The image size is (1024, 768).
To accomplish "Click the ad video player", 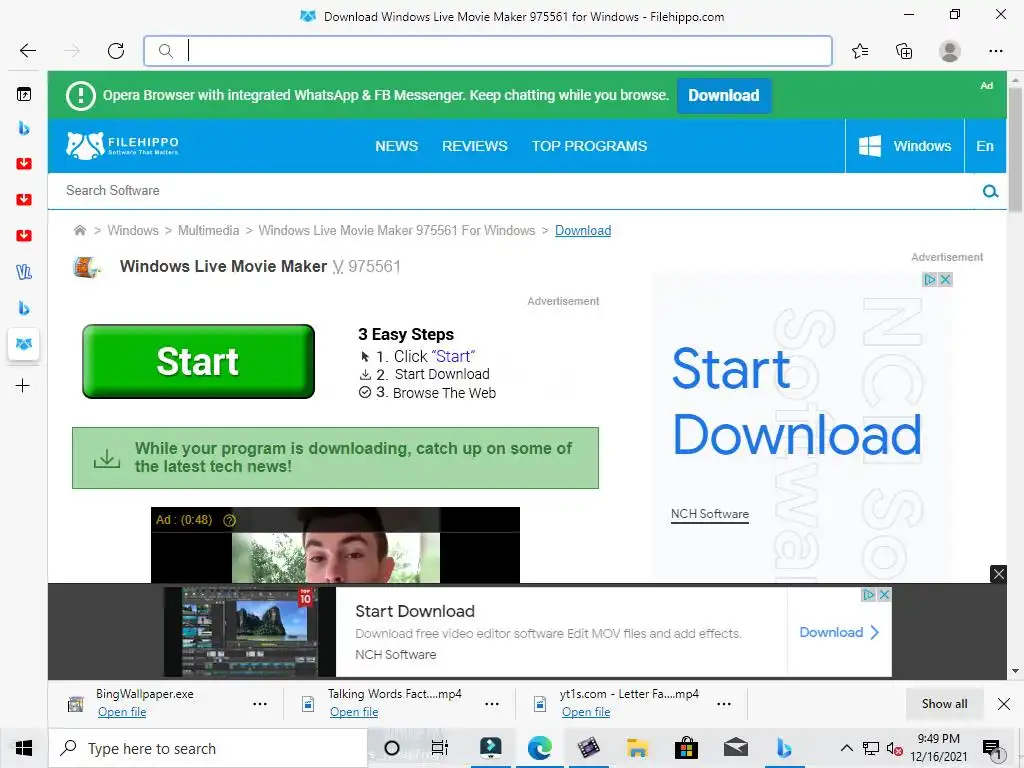I will [335, 545].
